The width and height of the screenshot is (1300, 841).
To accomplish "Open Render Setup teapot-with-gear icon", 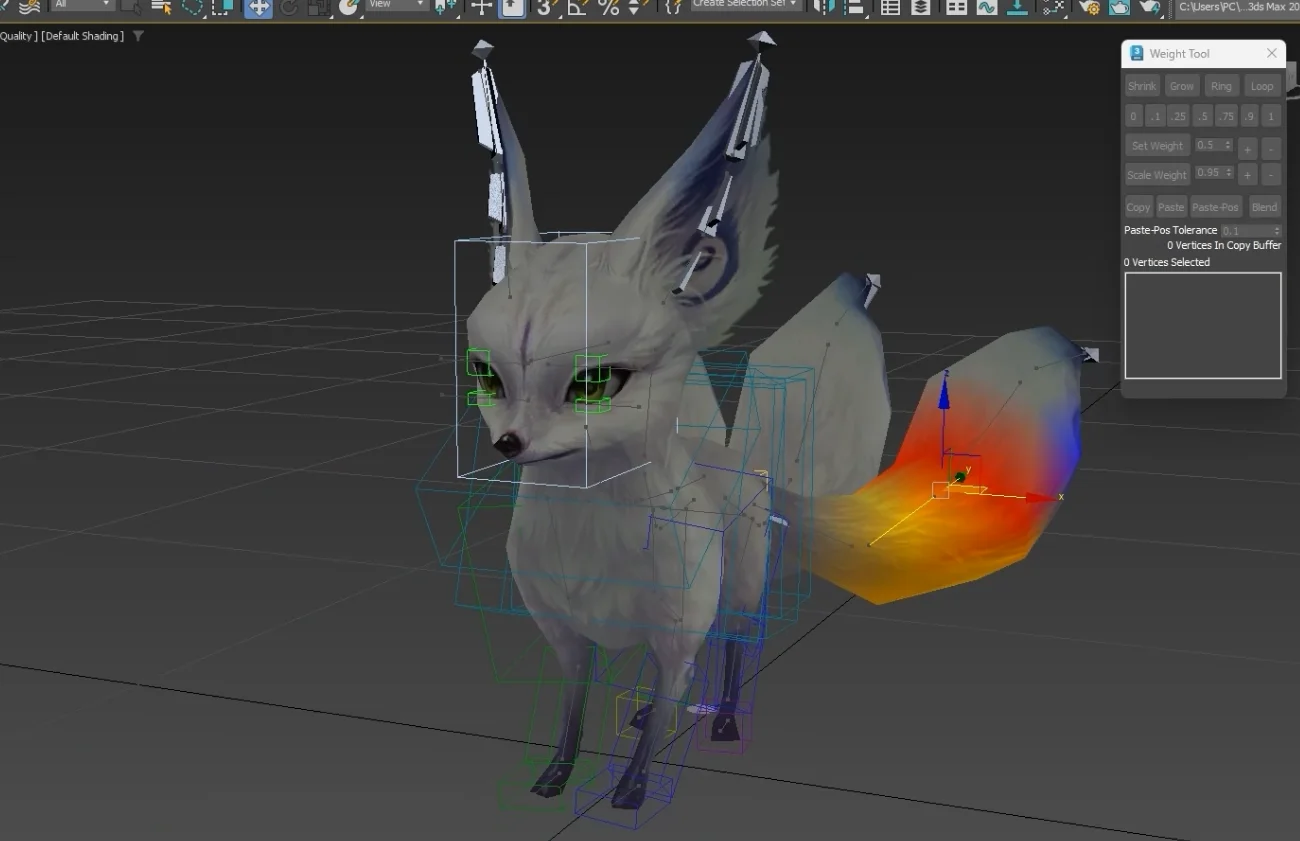I will (x=1089, y=7).
